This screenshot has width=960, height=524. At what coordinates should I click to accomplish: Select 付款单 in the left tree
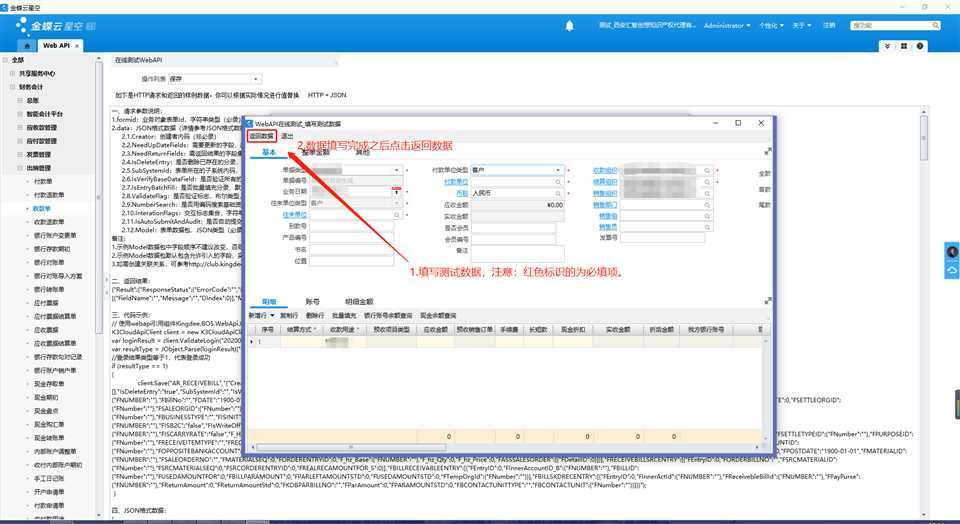click(x=43, y=182)
